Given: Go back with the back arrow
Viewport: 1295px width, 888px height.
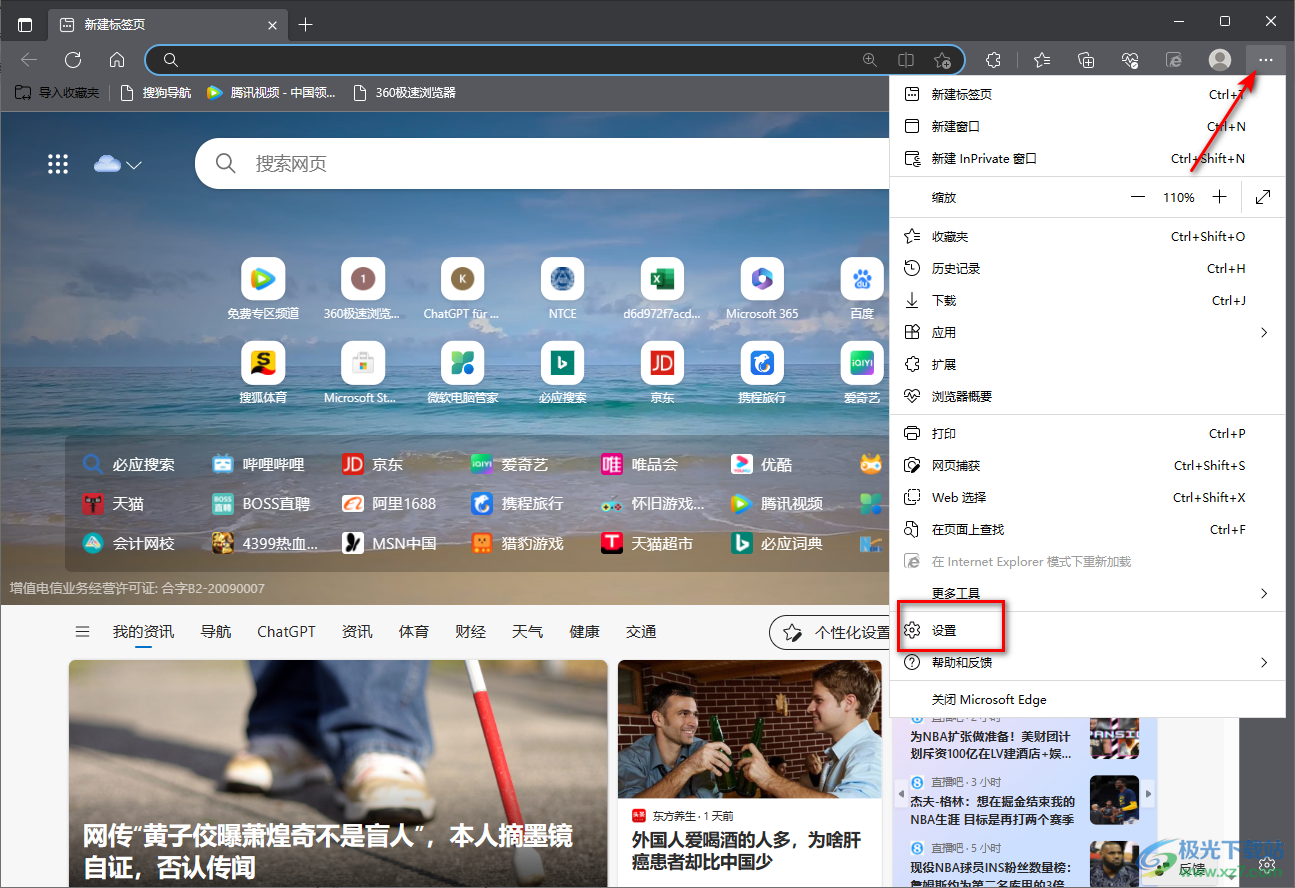Looking at the screenshot, I should click(x=28, y=60).
